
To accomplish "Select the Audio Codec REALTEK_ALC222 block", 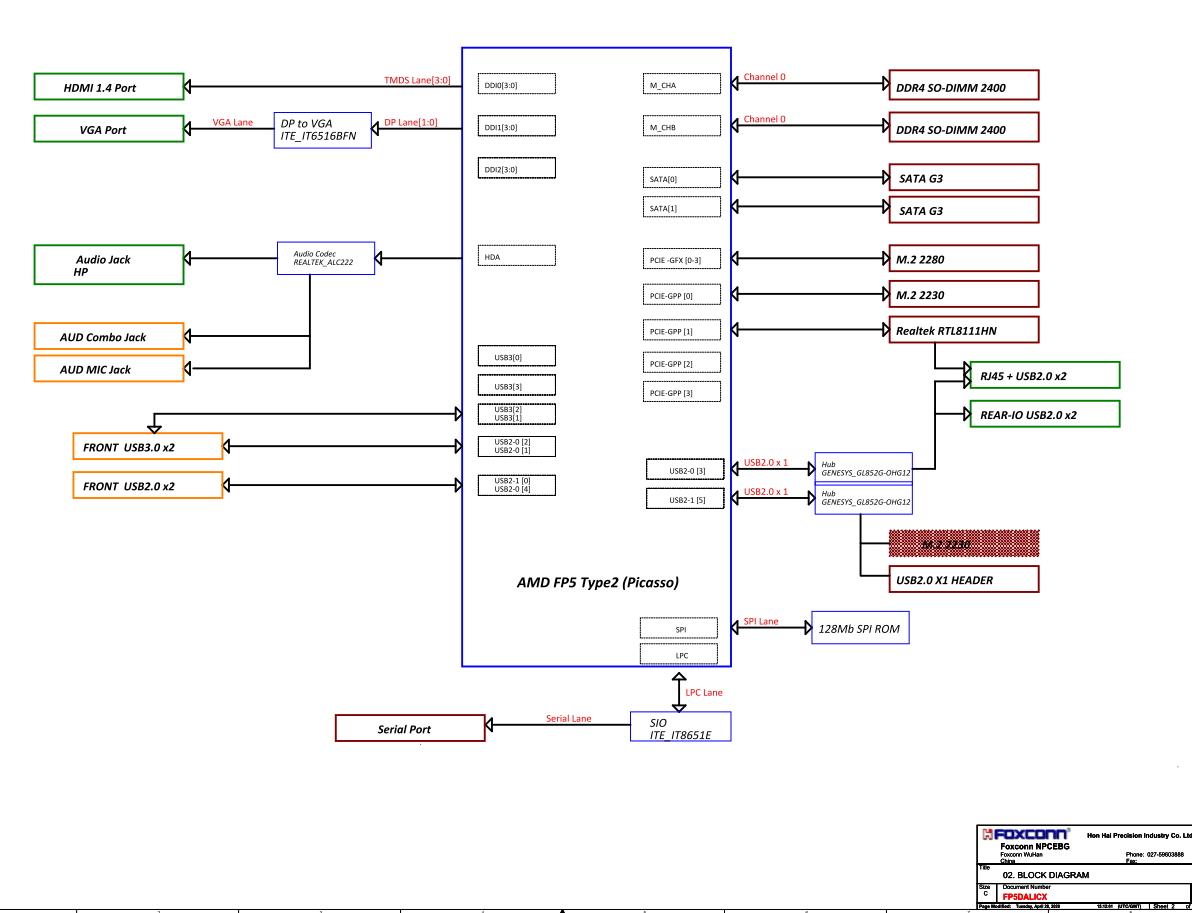I will click(325, 258).
